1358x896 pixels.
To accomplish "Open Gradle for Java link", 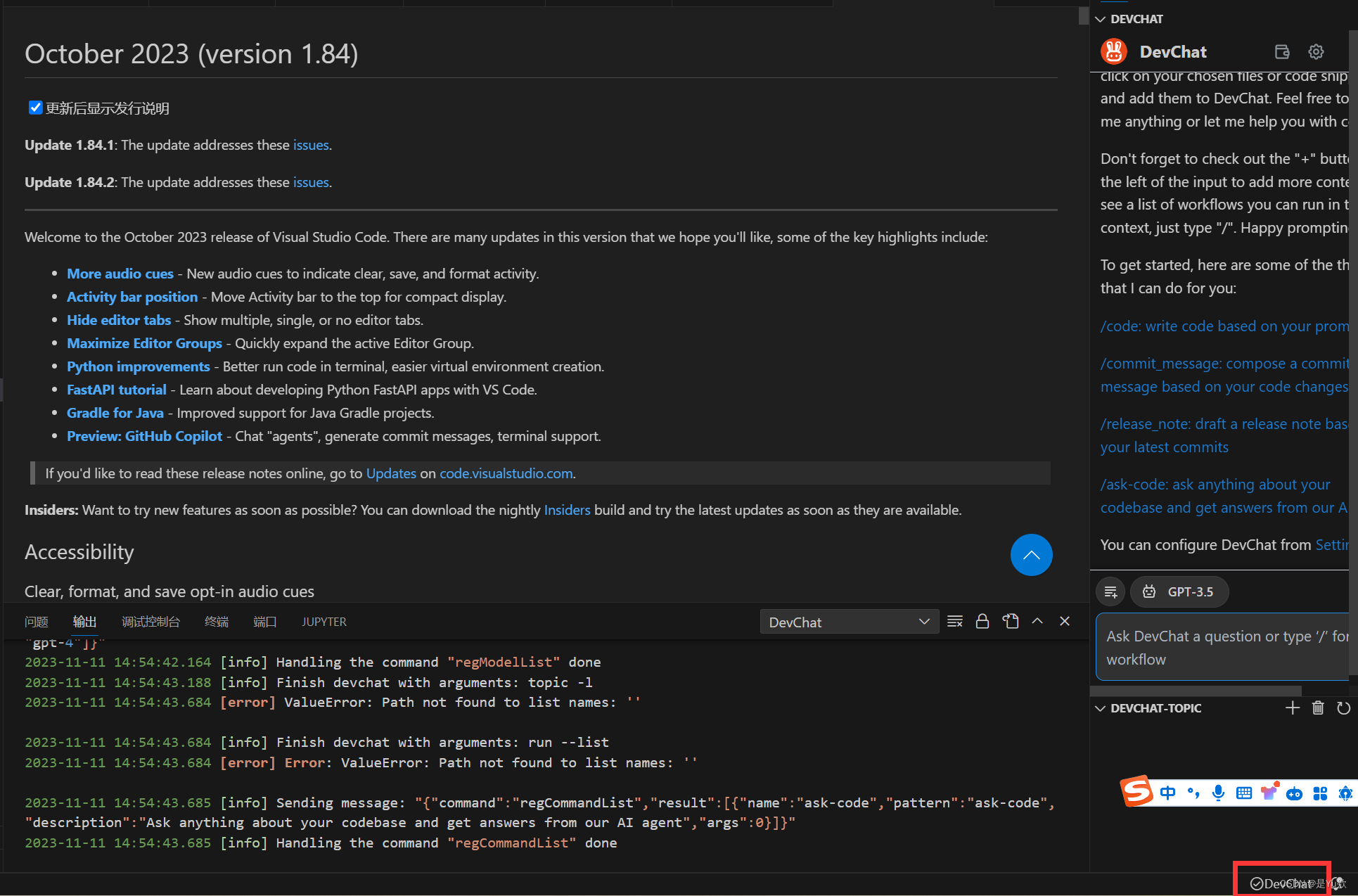I will [x=115, y=413].
